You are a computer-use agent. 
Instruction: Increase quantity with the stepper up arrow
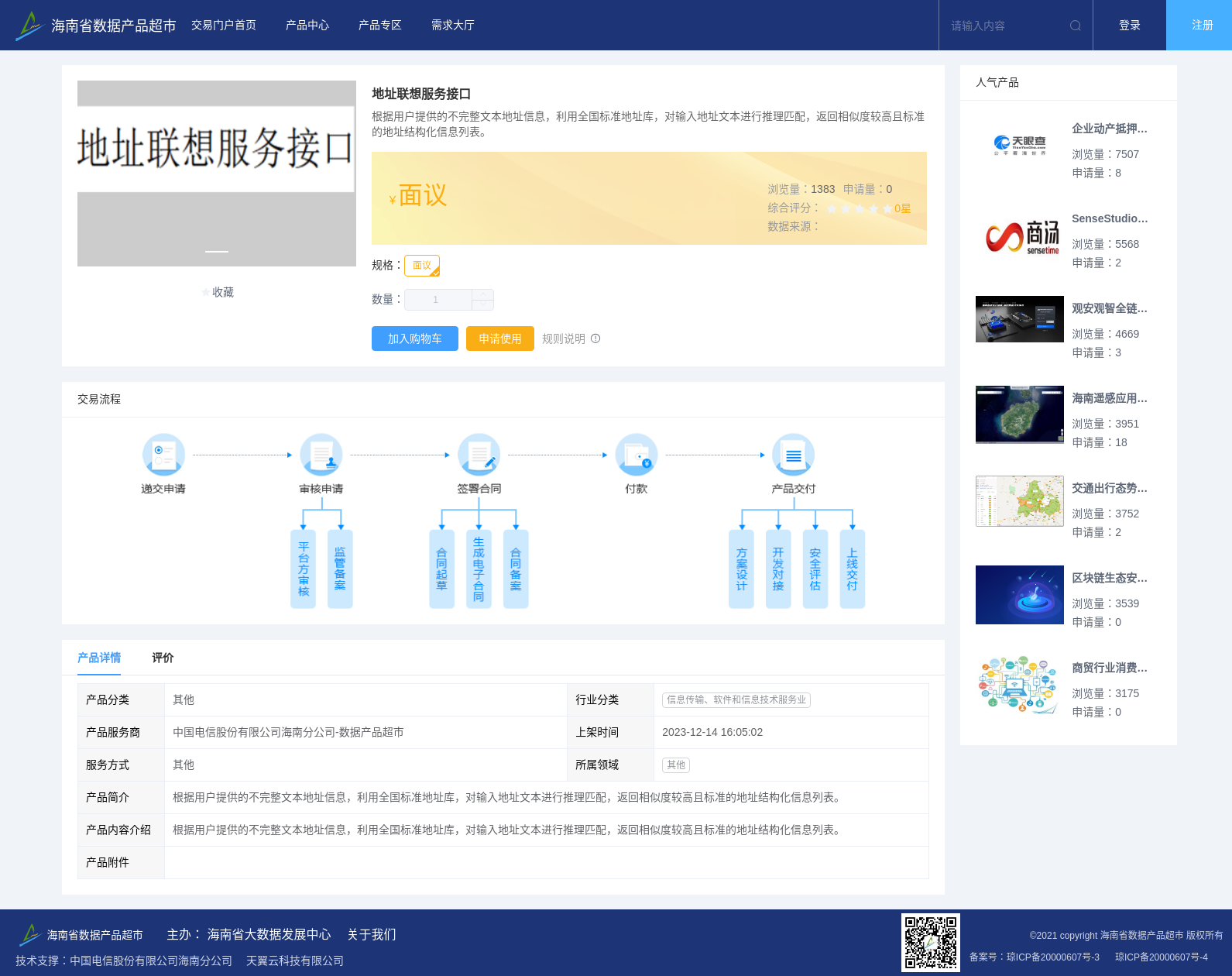tap(482, 294)
